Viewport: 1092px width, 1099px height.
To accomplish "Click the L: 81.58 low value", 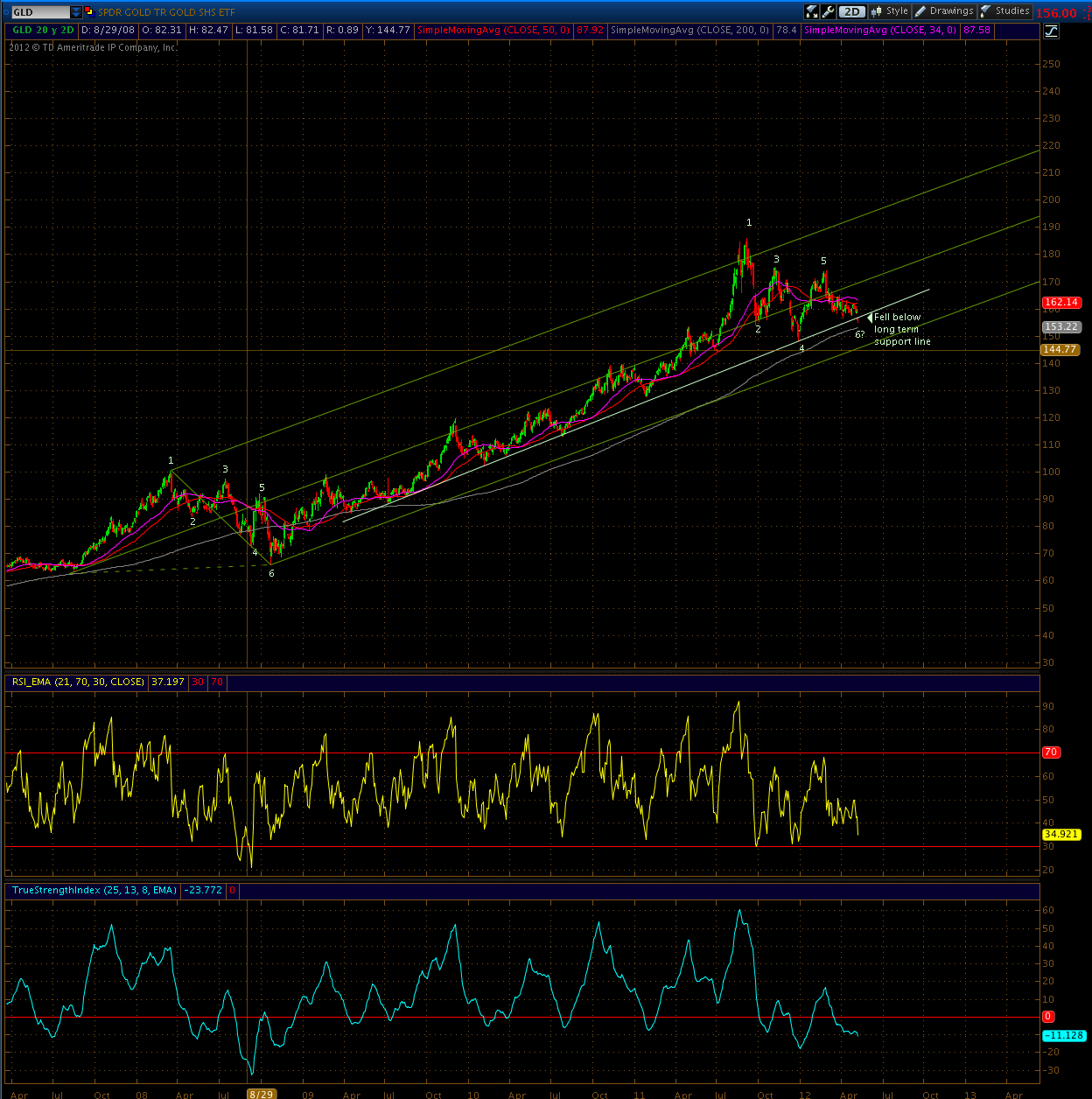I will (254, 30).
